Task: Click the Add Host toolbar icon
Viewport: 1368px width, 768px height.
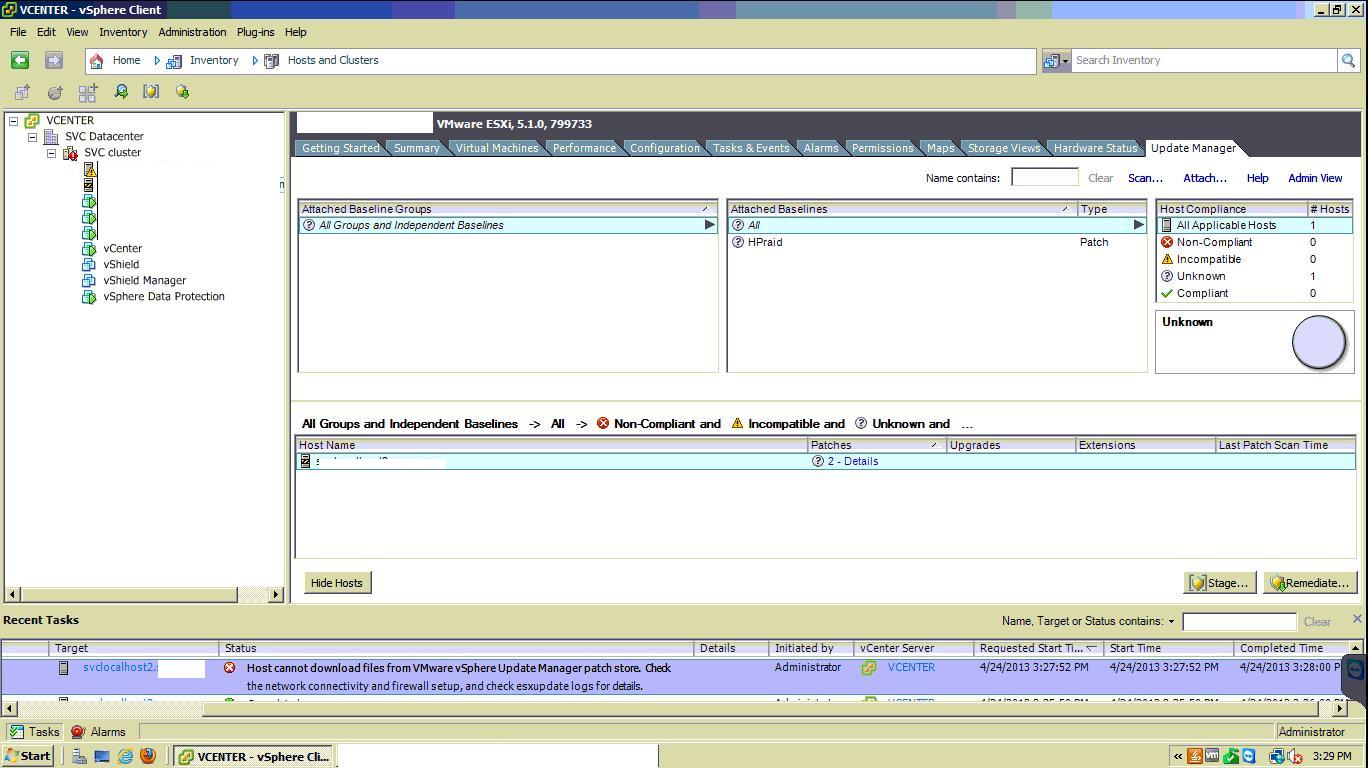Action: [55, 92]
